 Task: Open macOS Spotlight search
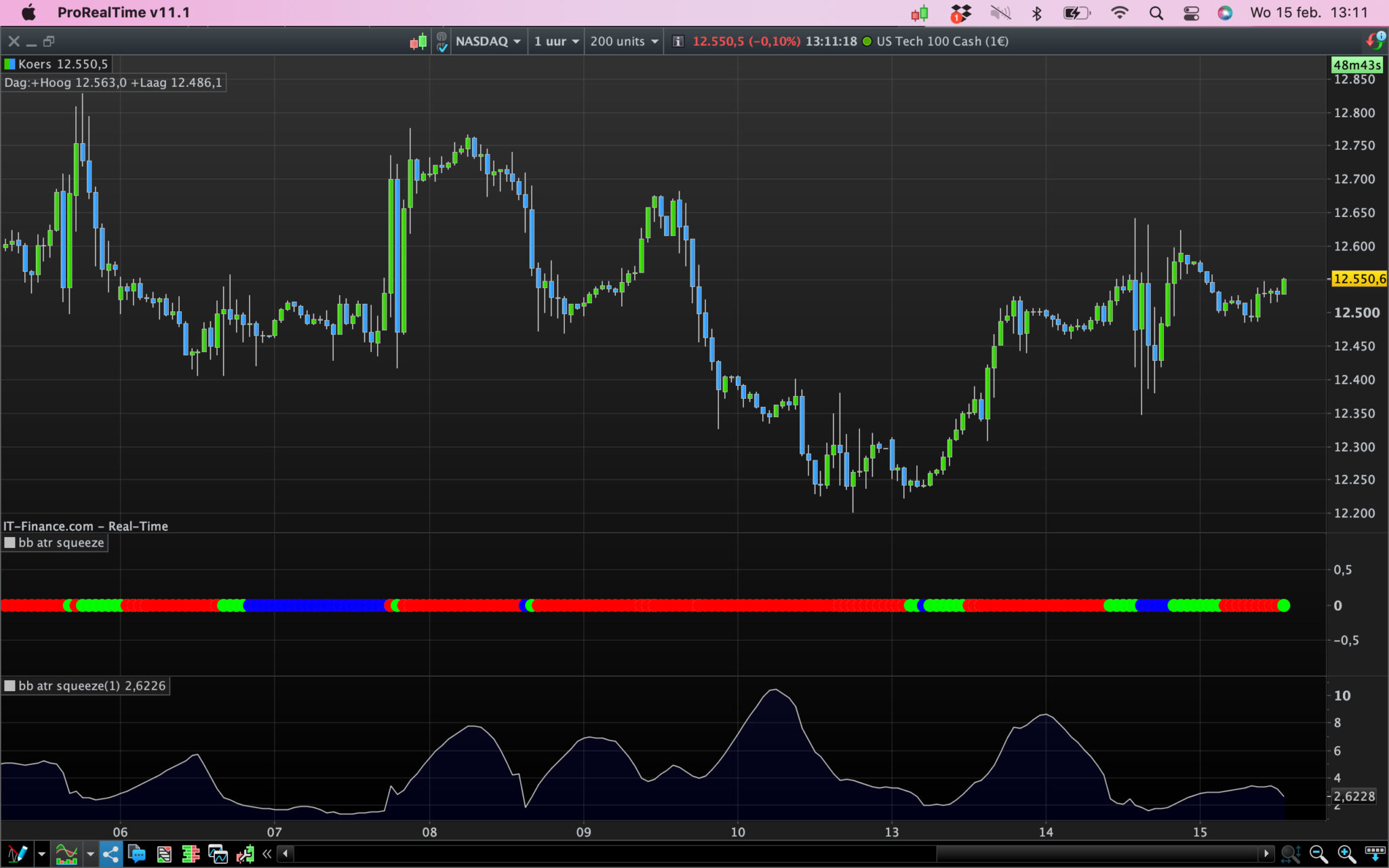1156,13
